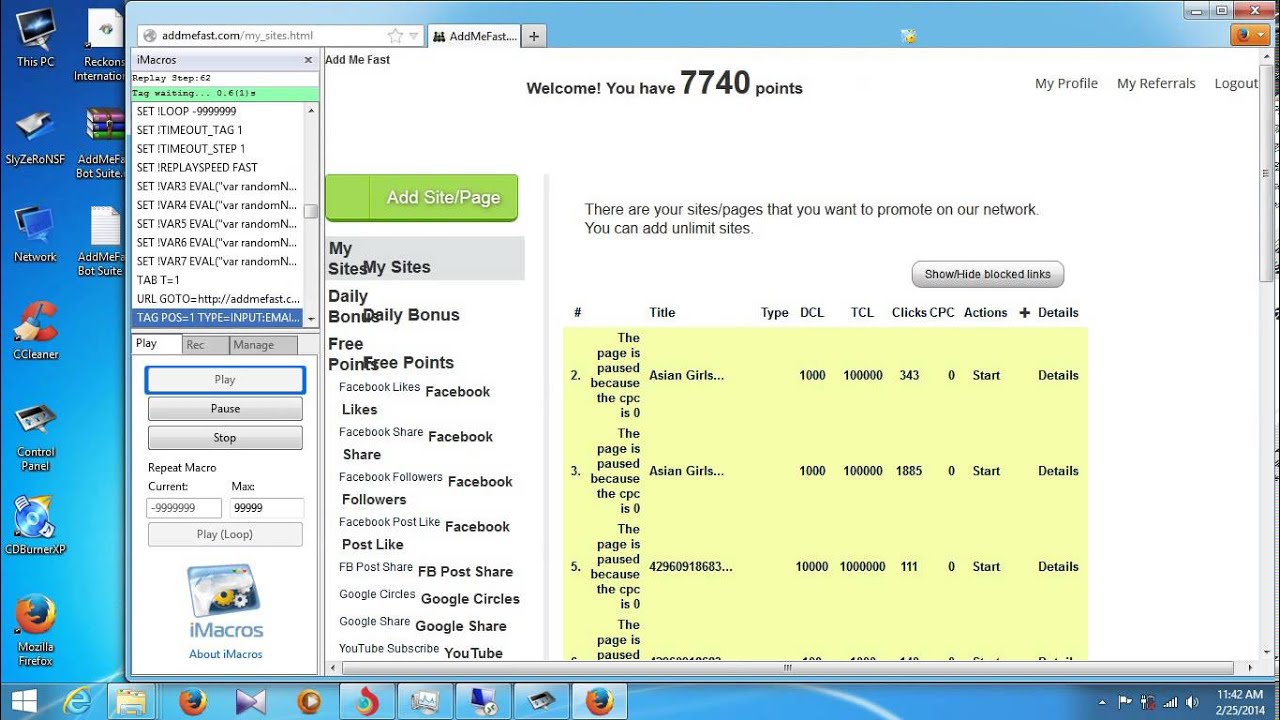1280x720 pixels.
Task: Open File Explorer from the taskbar
Action: tap(131, 702)
